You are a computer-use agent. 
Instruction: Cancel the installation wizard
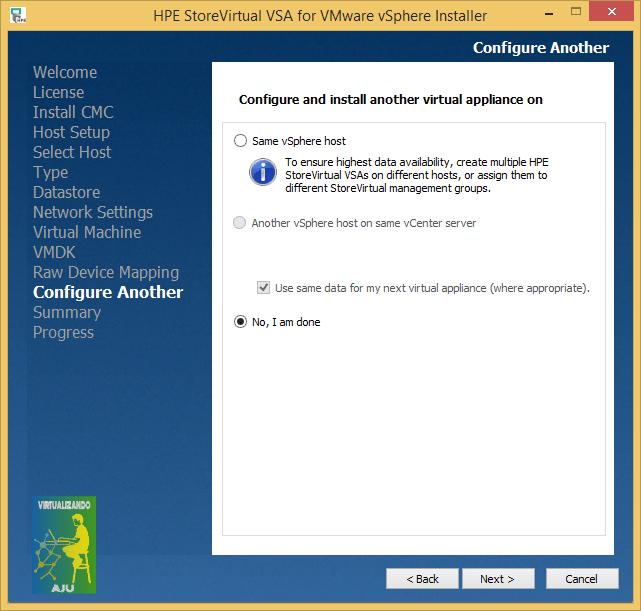pos(581,579)
